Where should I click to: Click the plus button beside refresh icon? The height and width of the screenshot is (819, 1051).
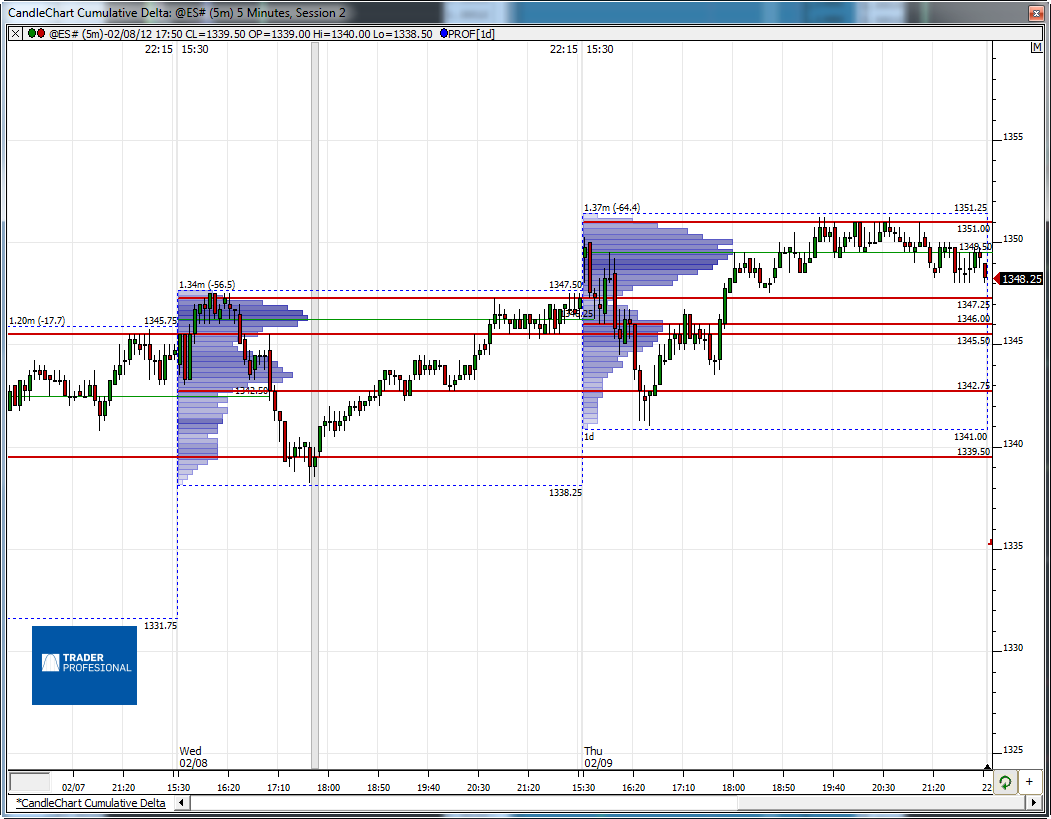click(x=1029, y=782)
